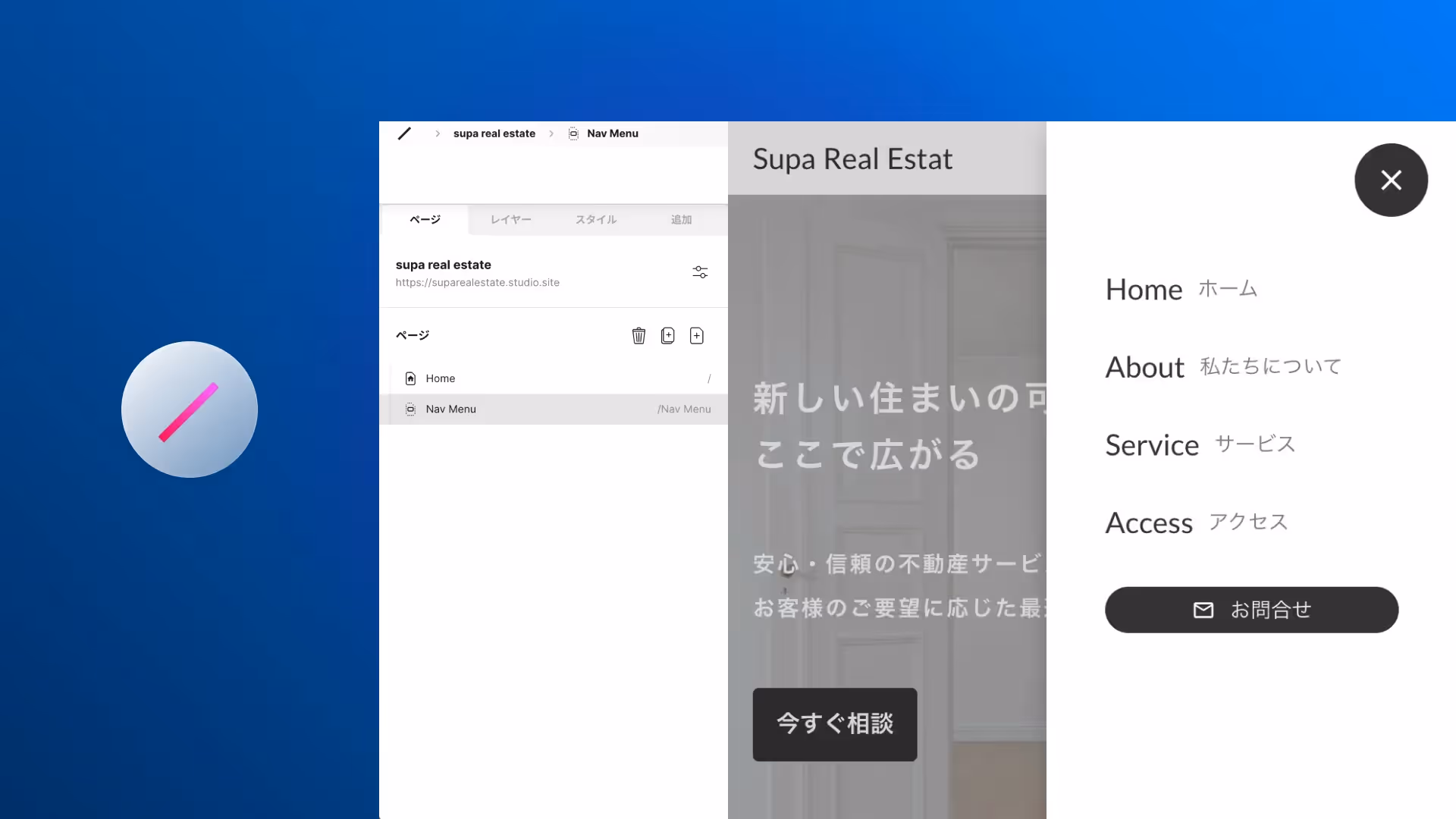This screenshot has height=819, width=1456.
Task: Click the trash icon to delete page
Action: (x=639, y=336)
